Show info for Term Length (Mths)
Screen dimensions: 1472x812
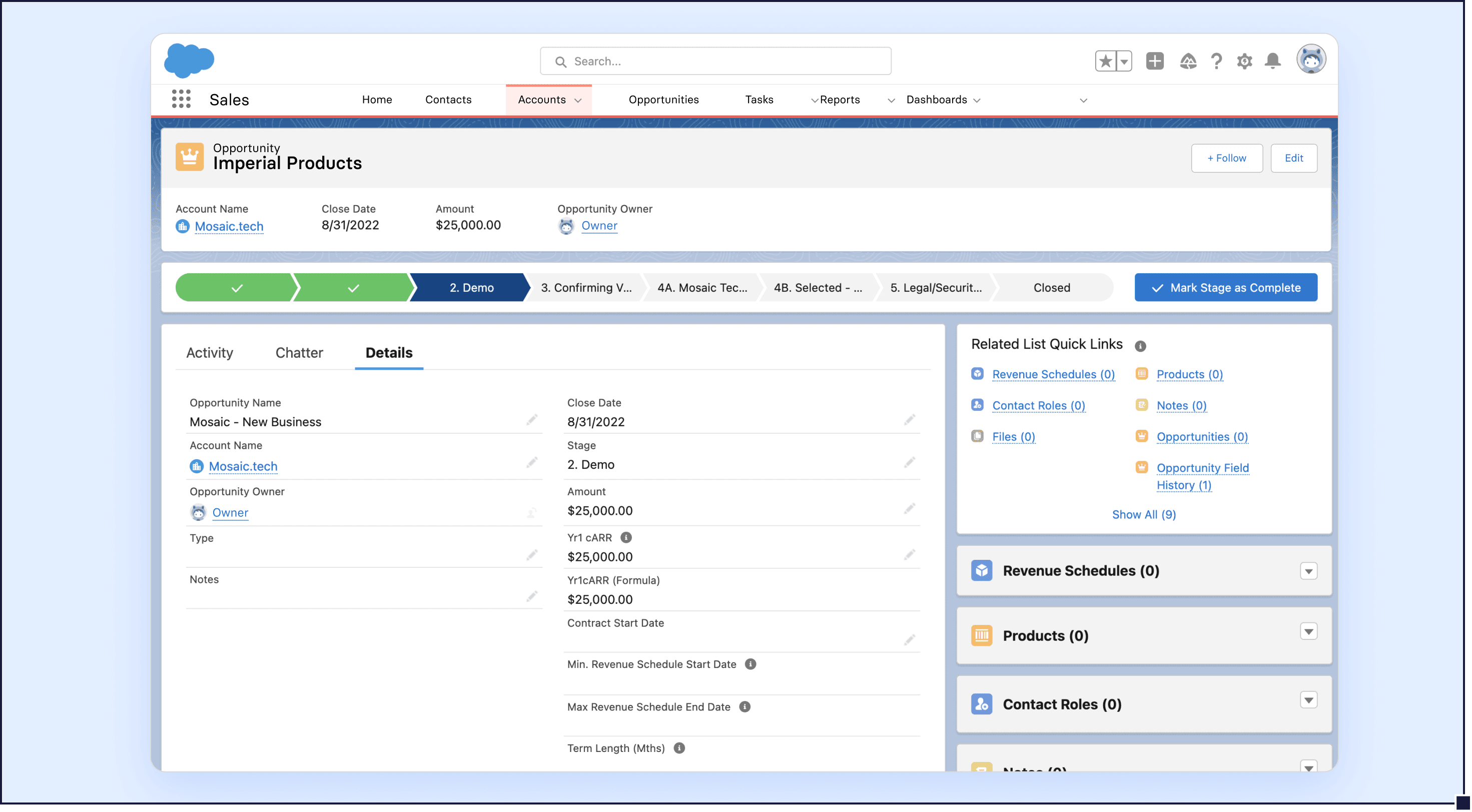click(679, 748)
